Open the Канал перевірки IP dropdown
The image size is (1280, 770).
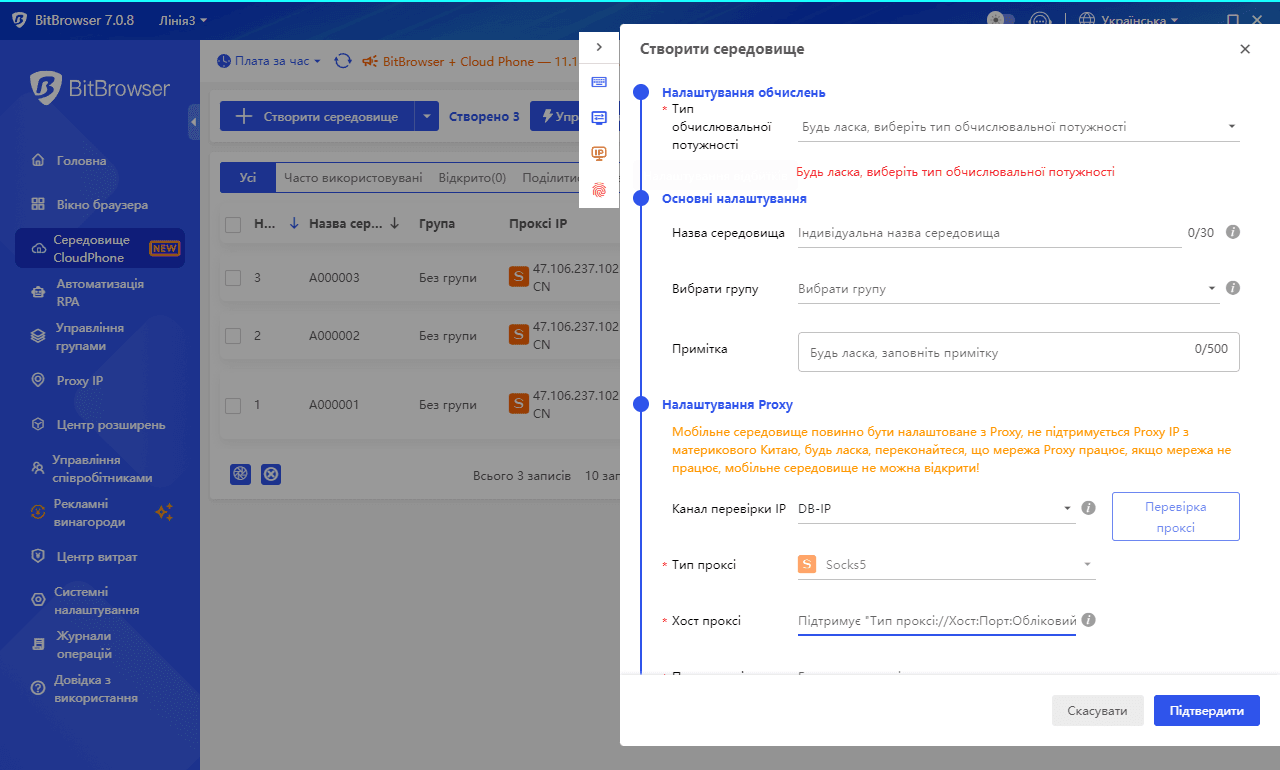(935, 509)
